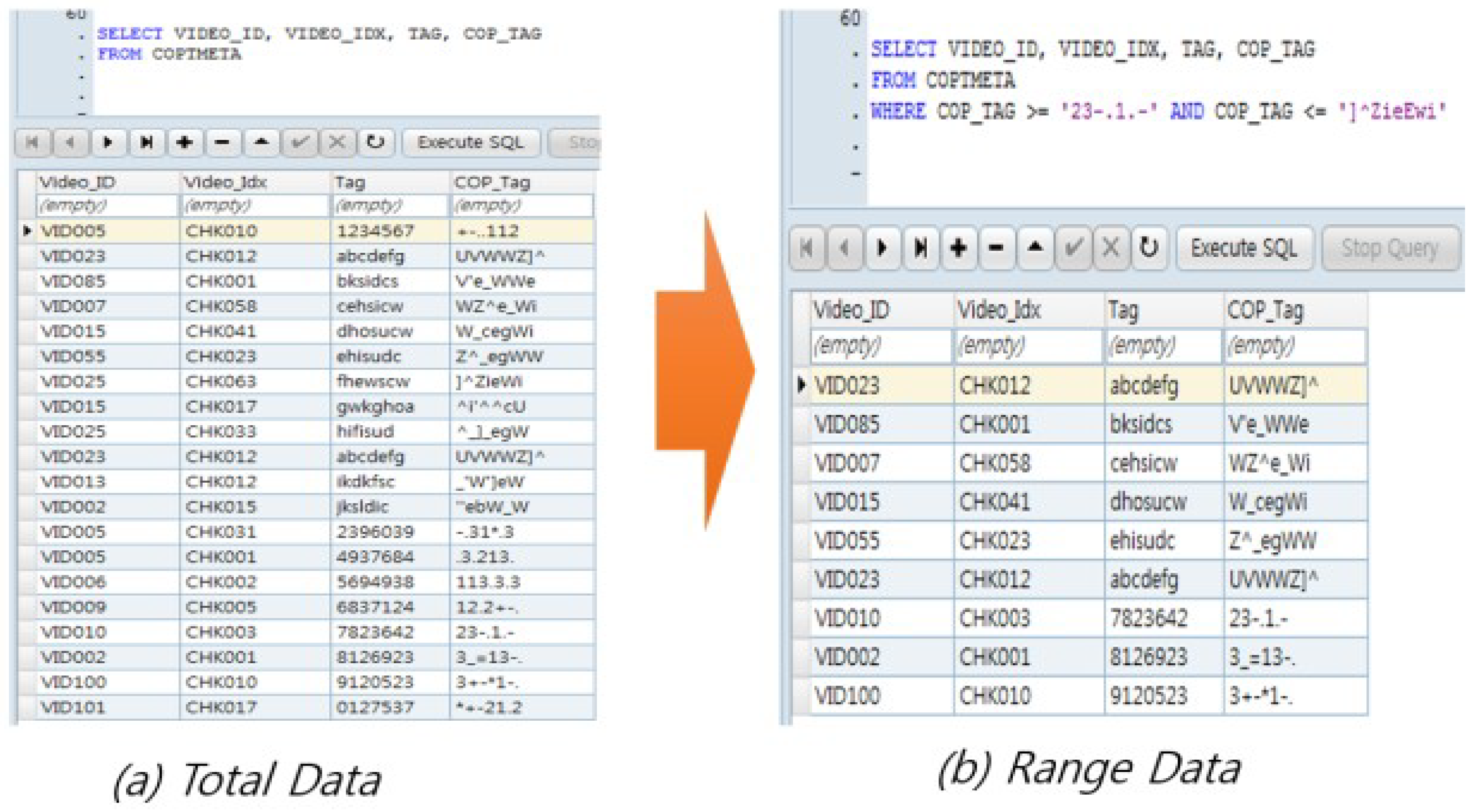The height and width of the screenshot is (812, 1474).
Task: Insert new record with left plus icon
Action: coord(184,142)
